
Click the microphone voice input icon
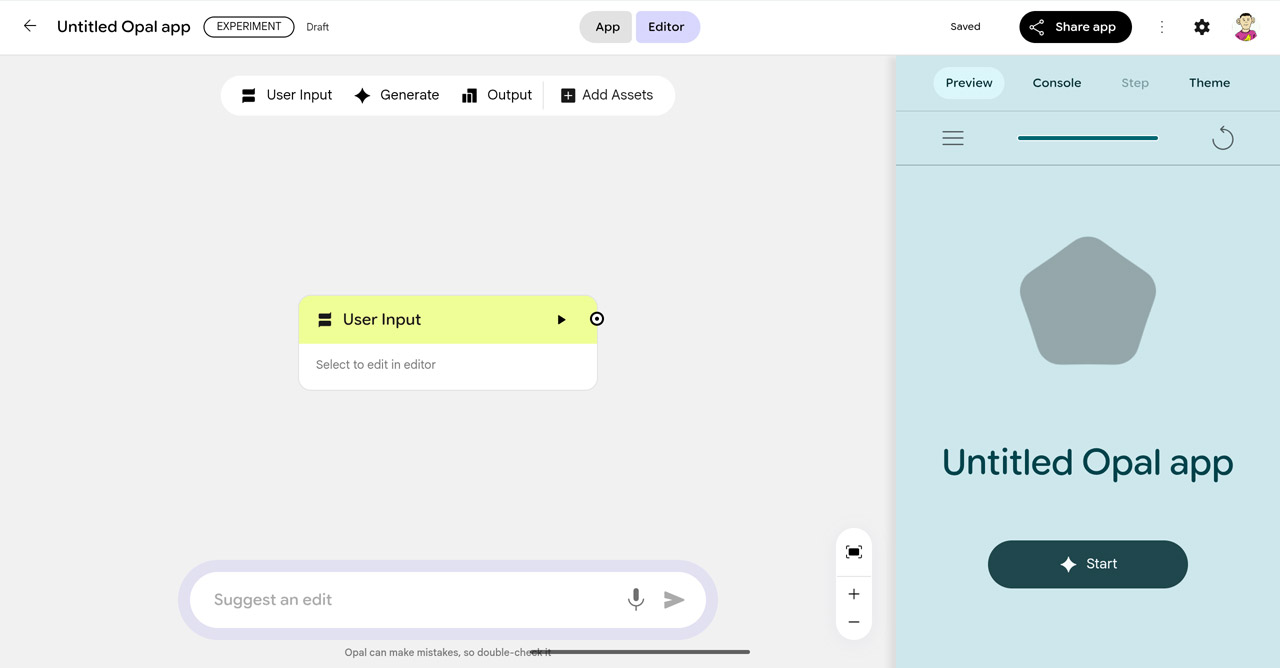pyautogui.click(x=635, y=599)
